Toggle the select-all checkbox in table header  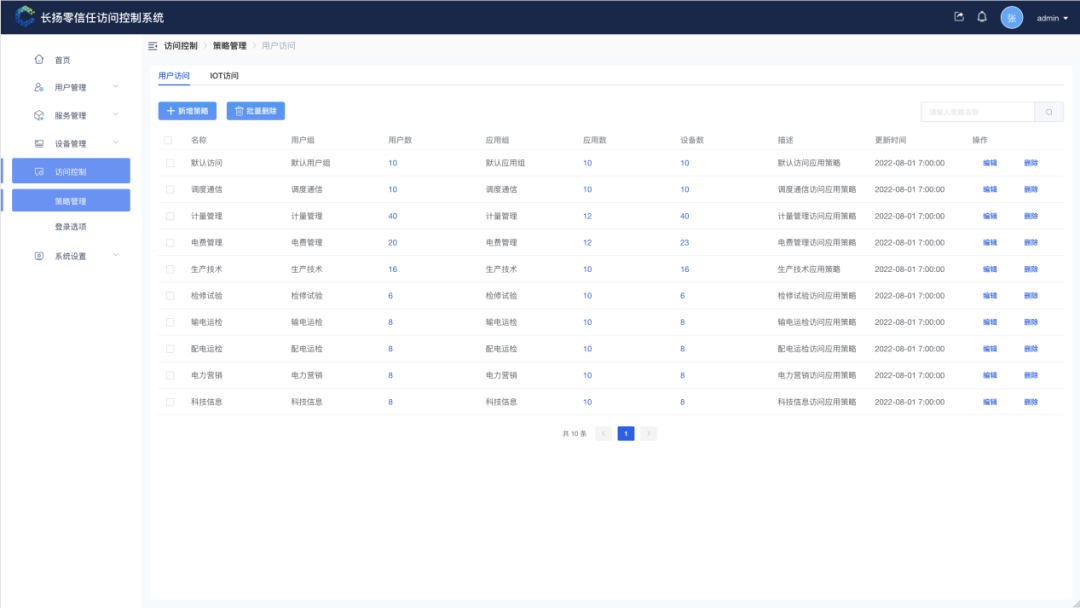(168, 140)
